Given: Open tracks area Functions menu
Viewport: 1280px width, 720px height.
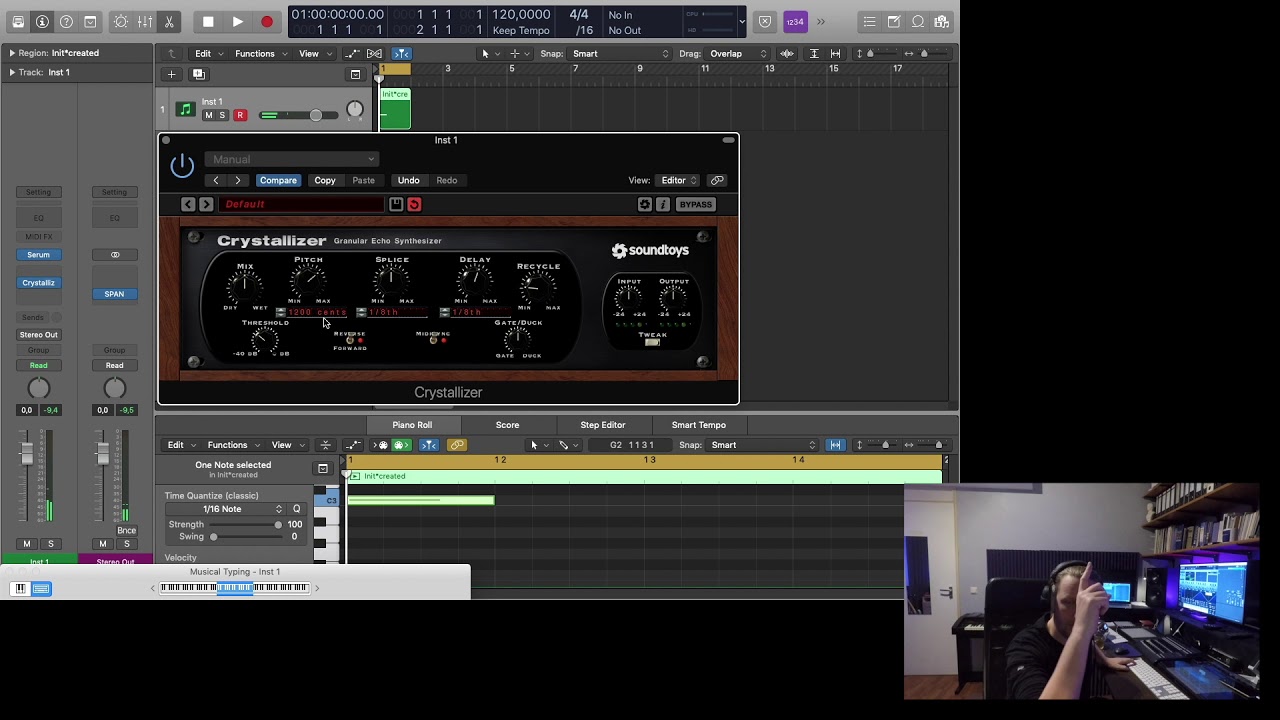Looking at the screenshot, I should [260, 54].
